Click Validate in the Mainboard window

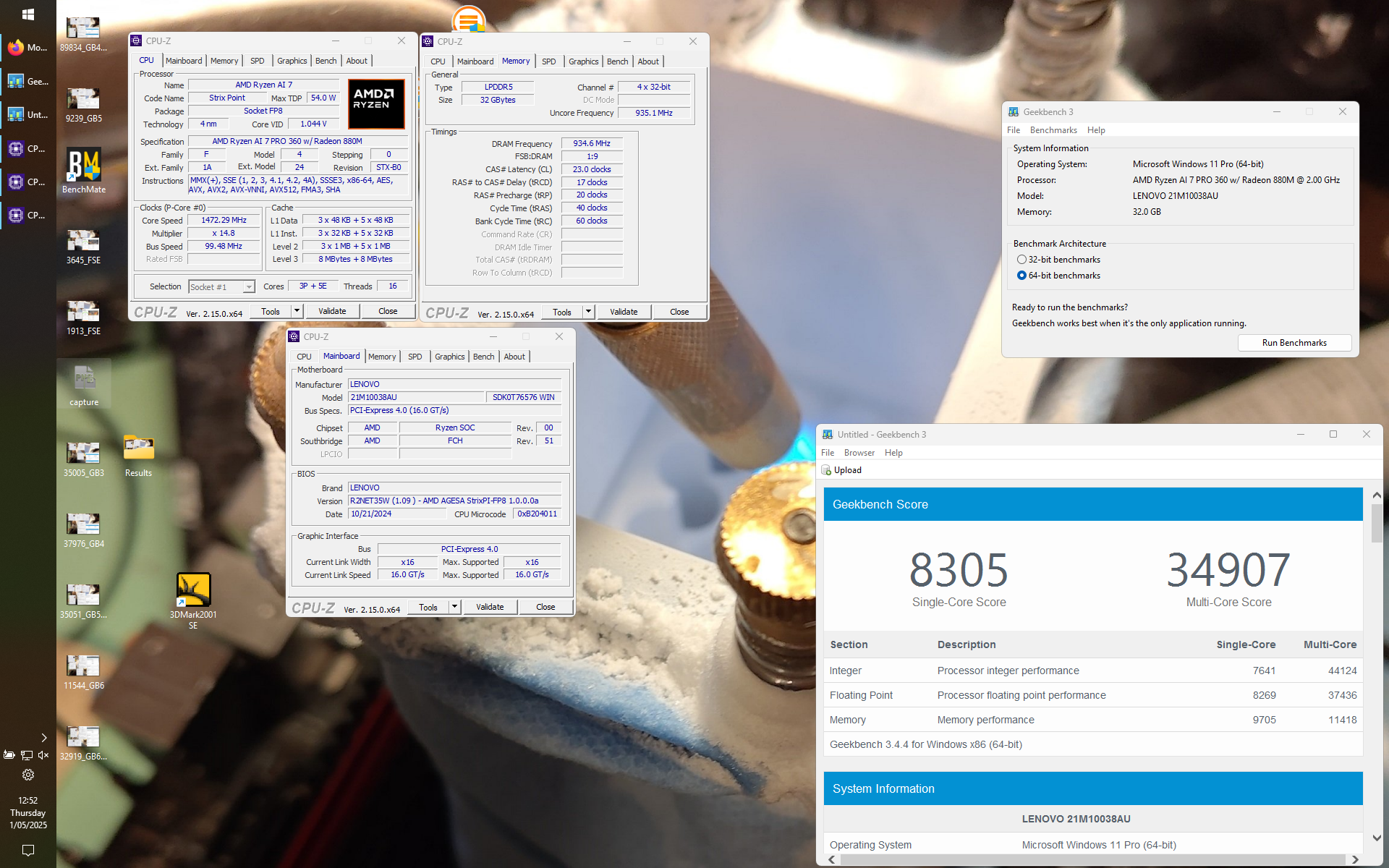490,607
